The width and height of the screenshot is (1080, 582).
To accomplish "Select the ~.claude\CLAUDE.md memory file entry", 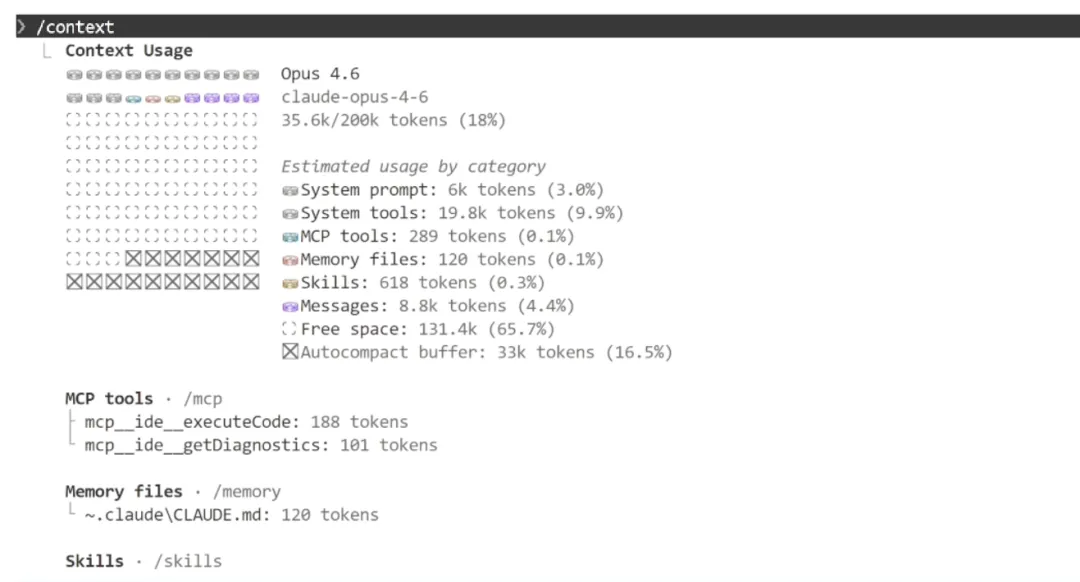I will 231,515.
